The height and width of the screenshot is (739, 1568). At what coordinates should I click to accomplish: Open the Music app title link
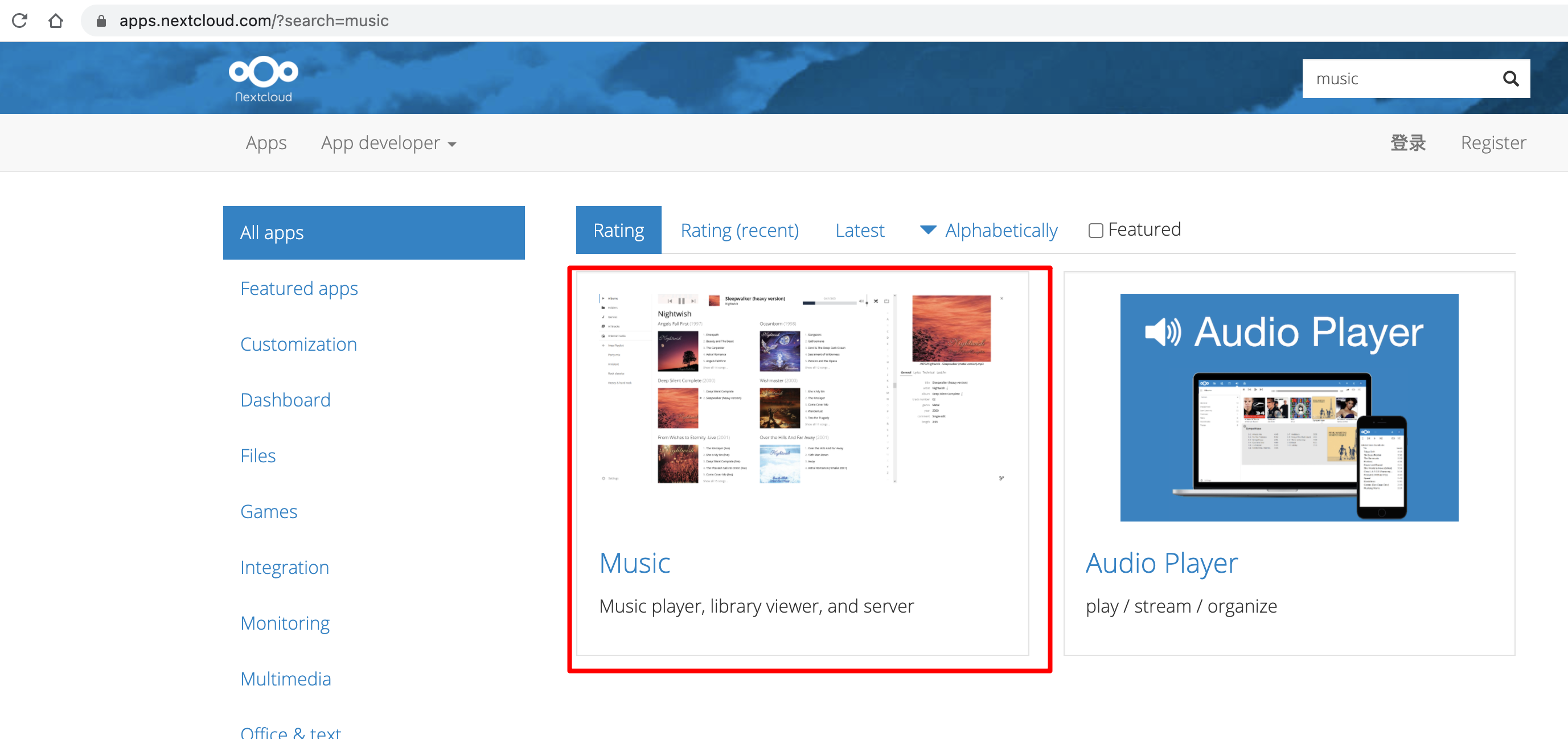pos(634,563)
